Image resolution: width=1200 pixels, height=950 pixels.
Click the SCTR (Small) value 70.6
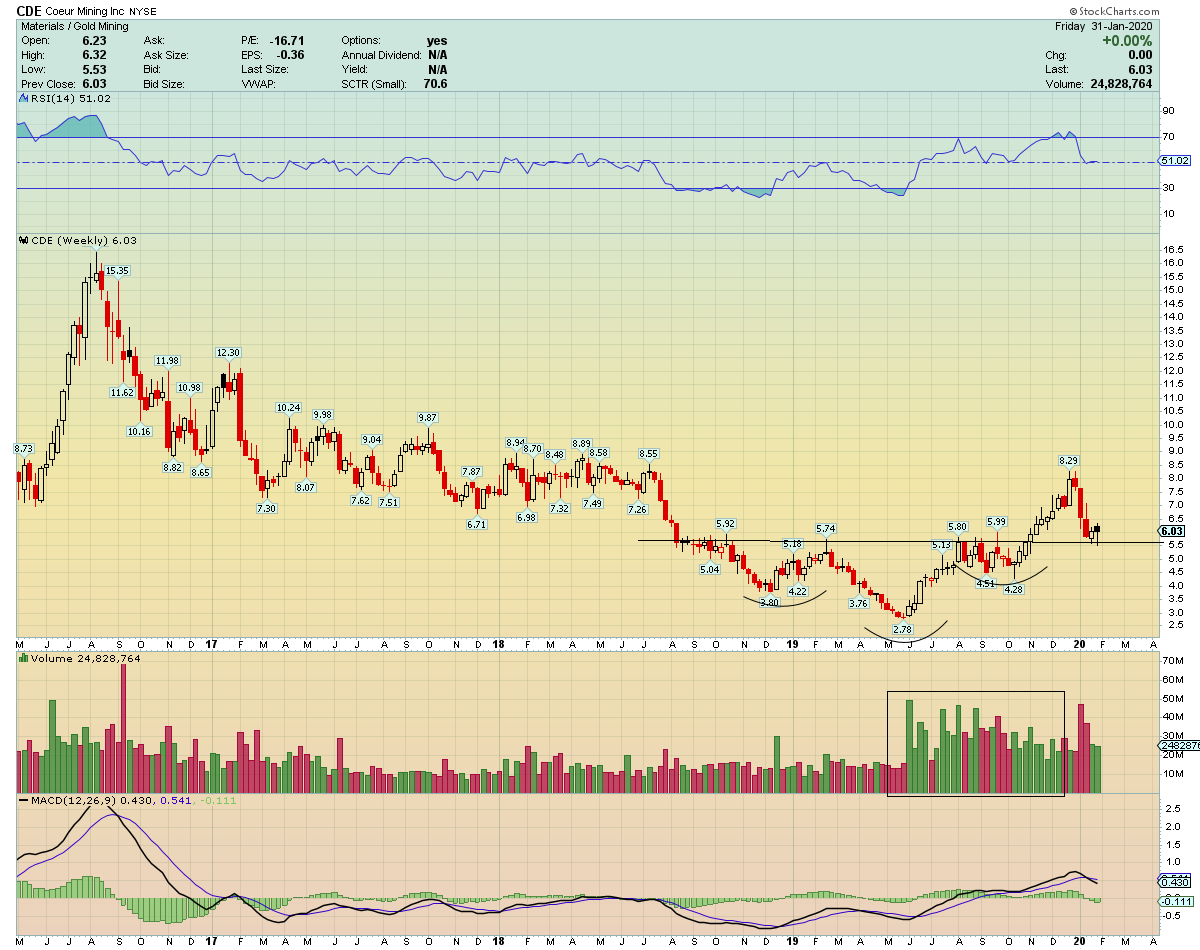(x=435, y=85)
